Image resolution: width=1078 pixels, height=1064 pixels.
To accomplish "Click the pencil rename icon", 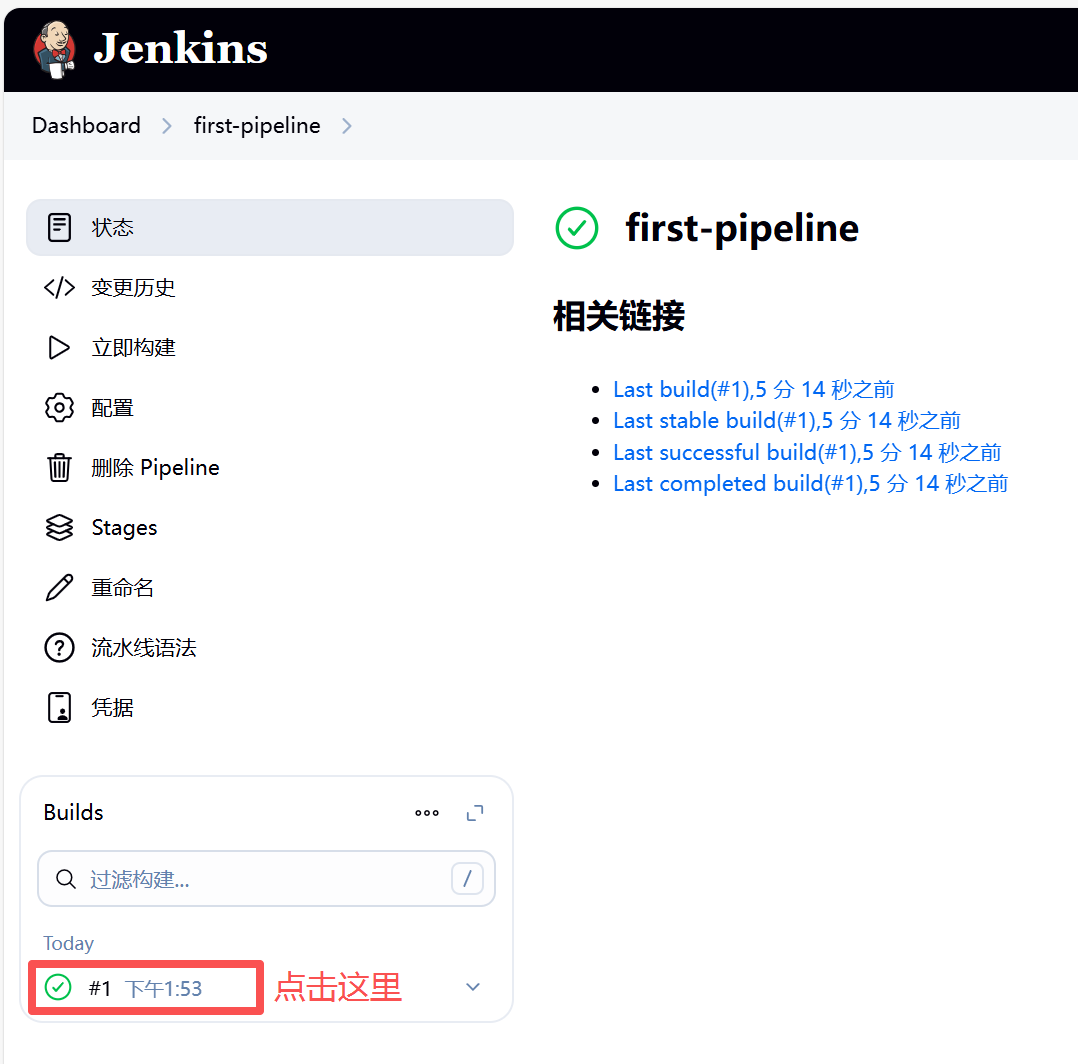I will pyautogui.click(x=59, y=588).
